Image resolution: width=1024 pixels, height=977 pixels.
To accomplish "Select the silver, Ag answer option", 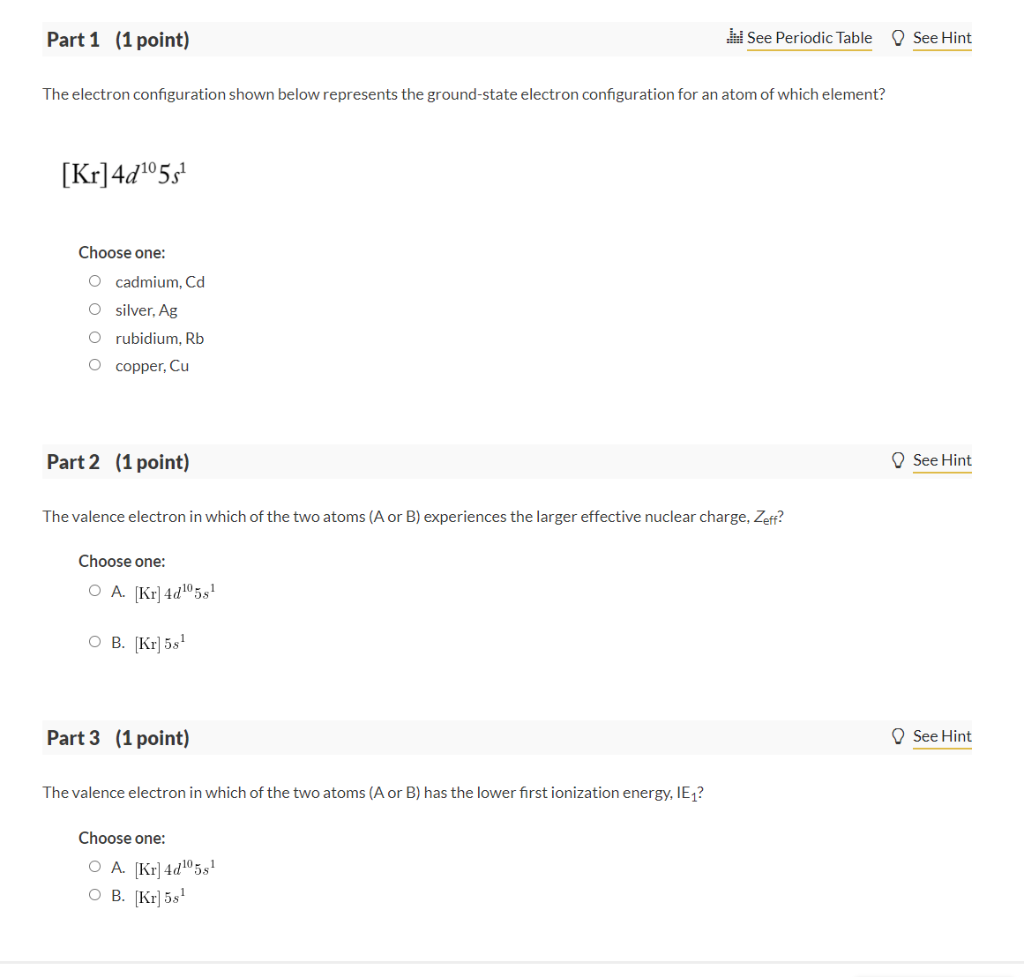I will (x=94, y=308).
